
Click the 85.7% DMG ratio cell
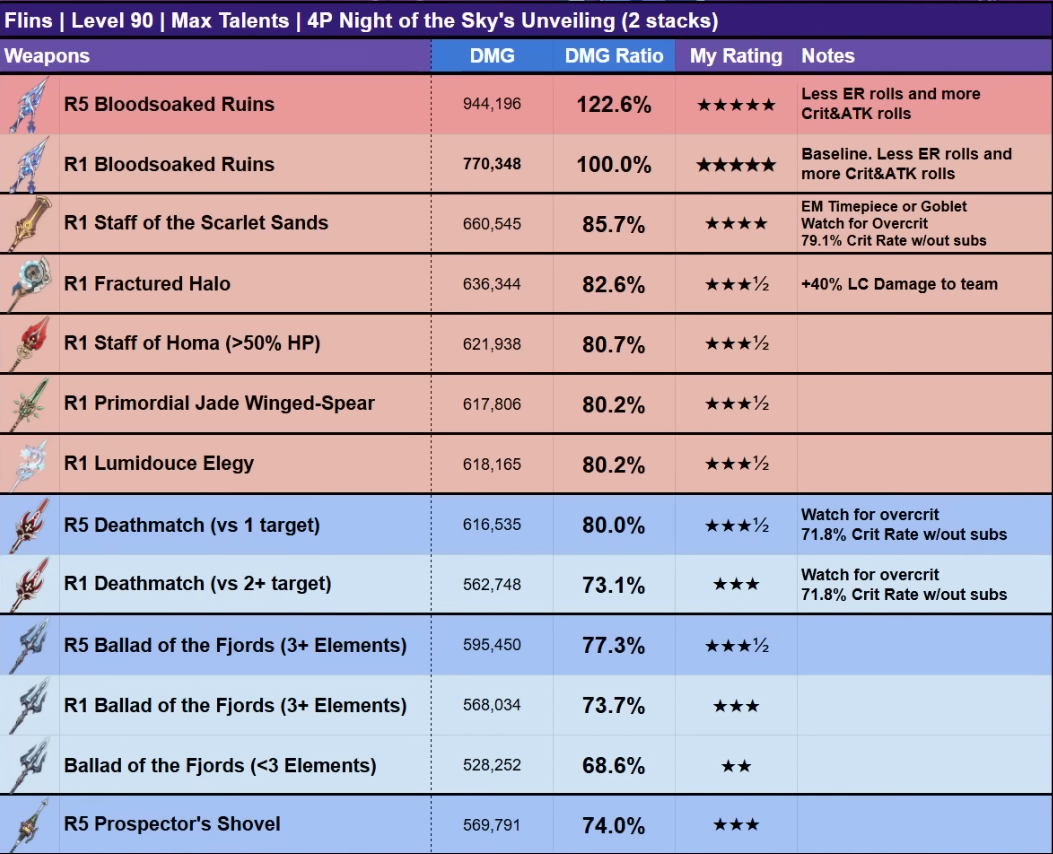(614, 224)
